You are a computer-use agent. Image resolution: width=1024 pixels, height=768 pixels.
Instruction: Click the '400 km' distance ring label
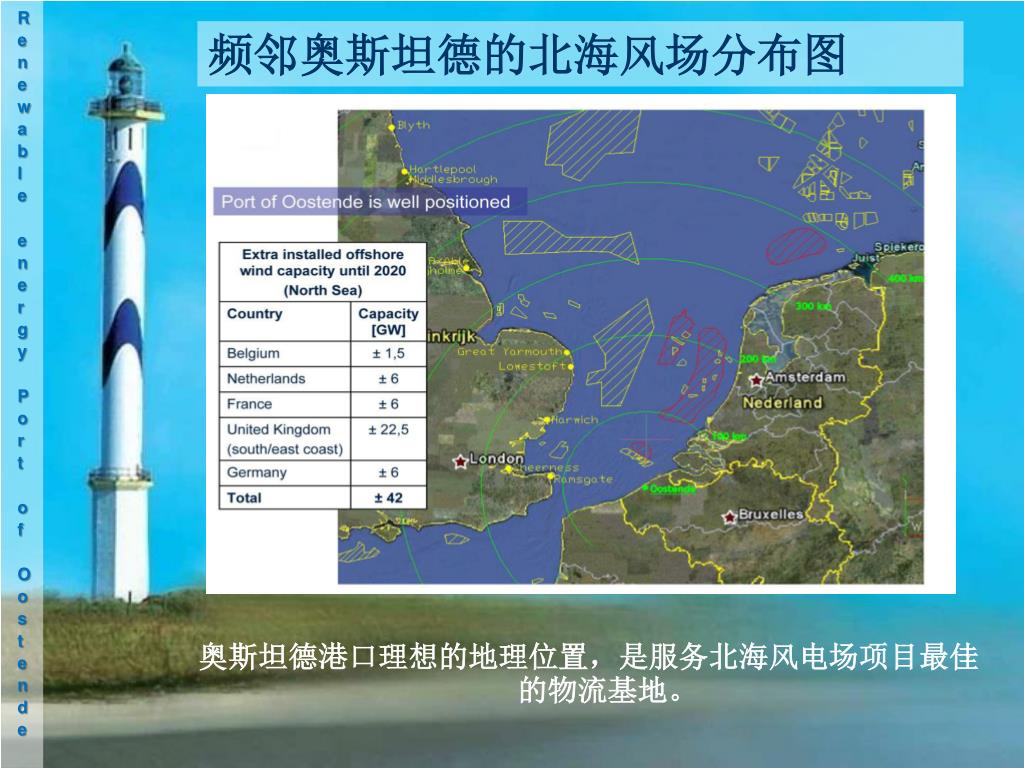pos(906,278)
